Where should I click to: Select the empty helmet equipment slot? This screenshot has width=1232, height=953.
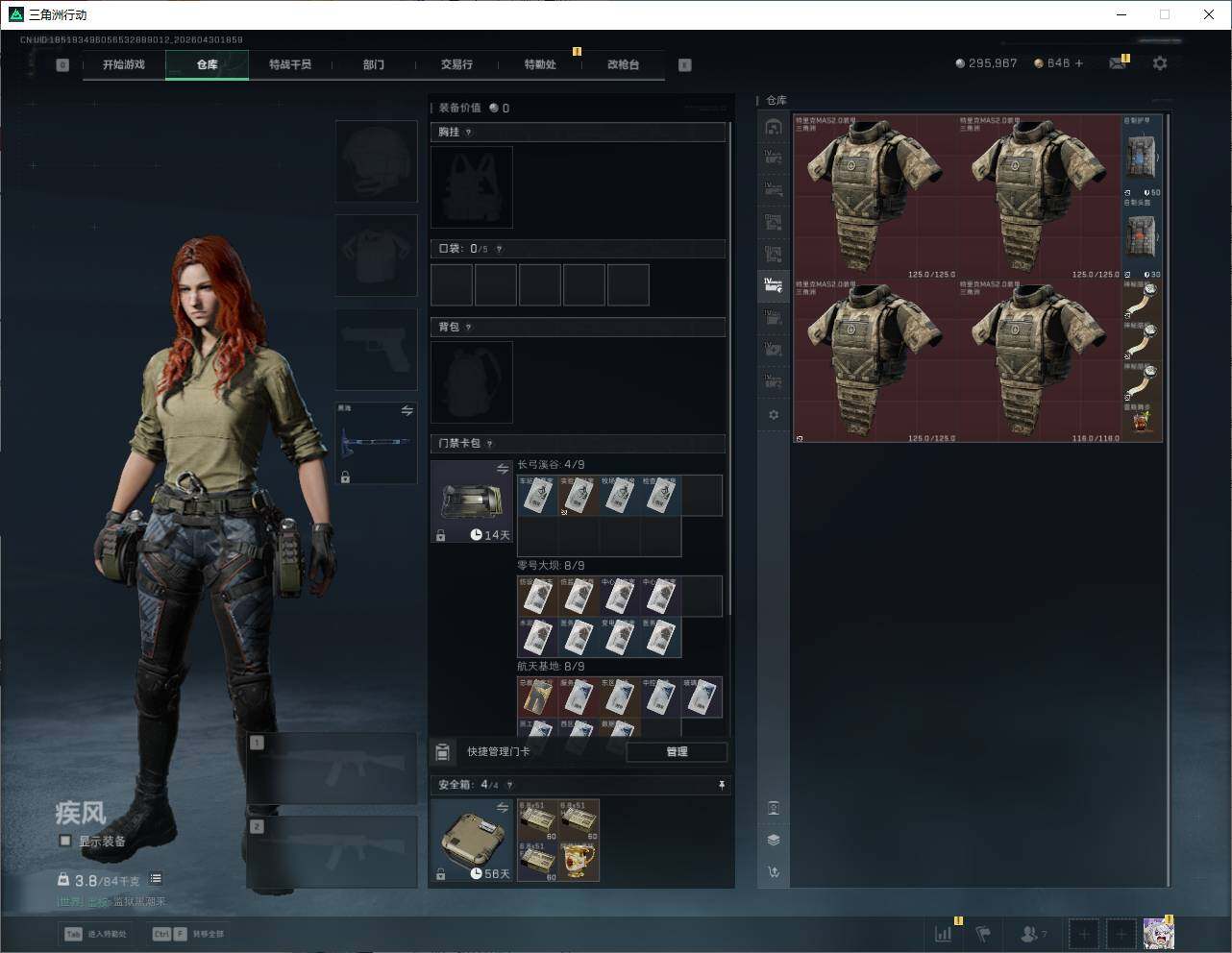coord(377,161)
